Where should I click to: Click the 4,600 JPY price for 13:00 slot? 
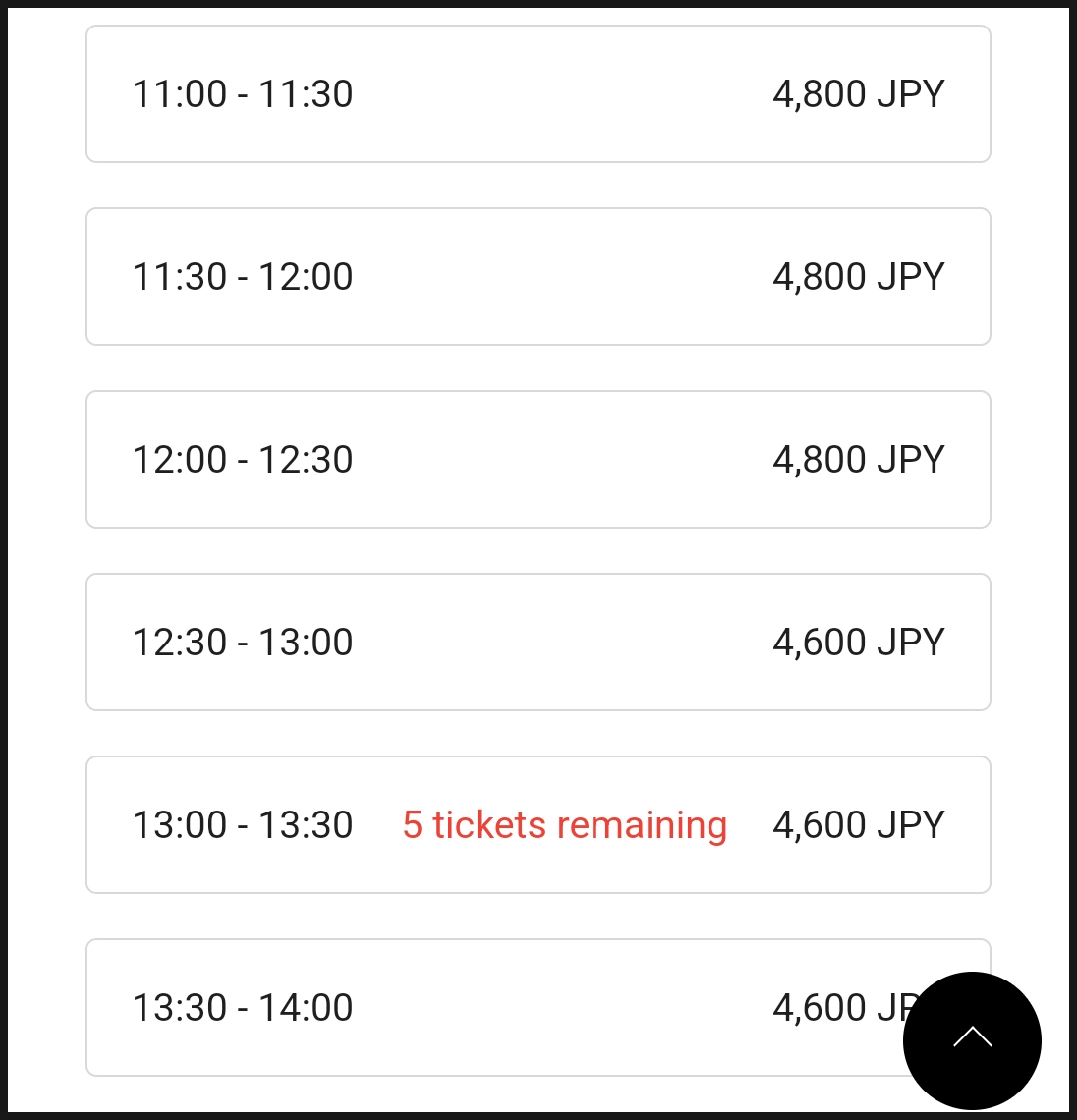[x=859, y=825]
